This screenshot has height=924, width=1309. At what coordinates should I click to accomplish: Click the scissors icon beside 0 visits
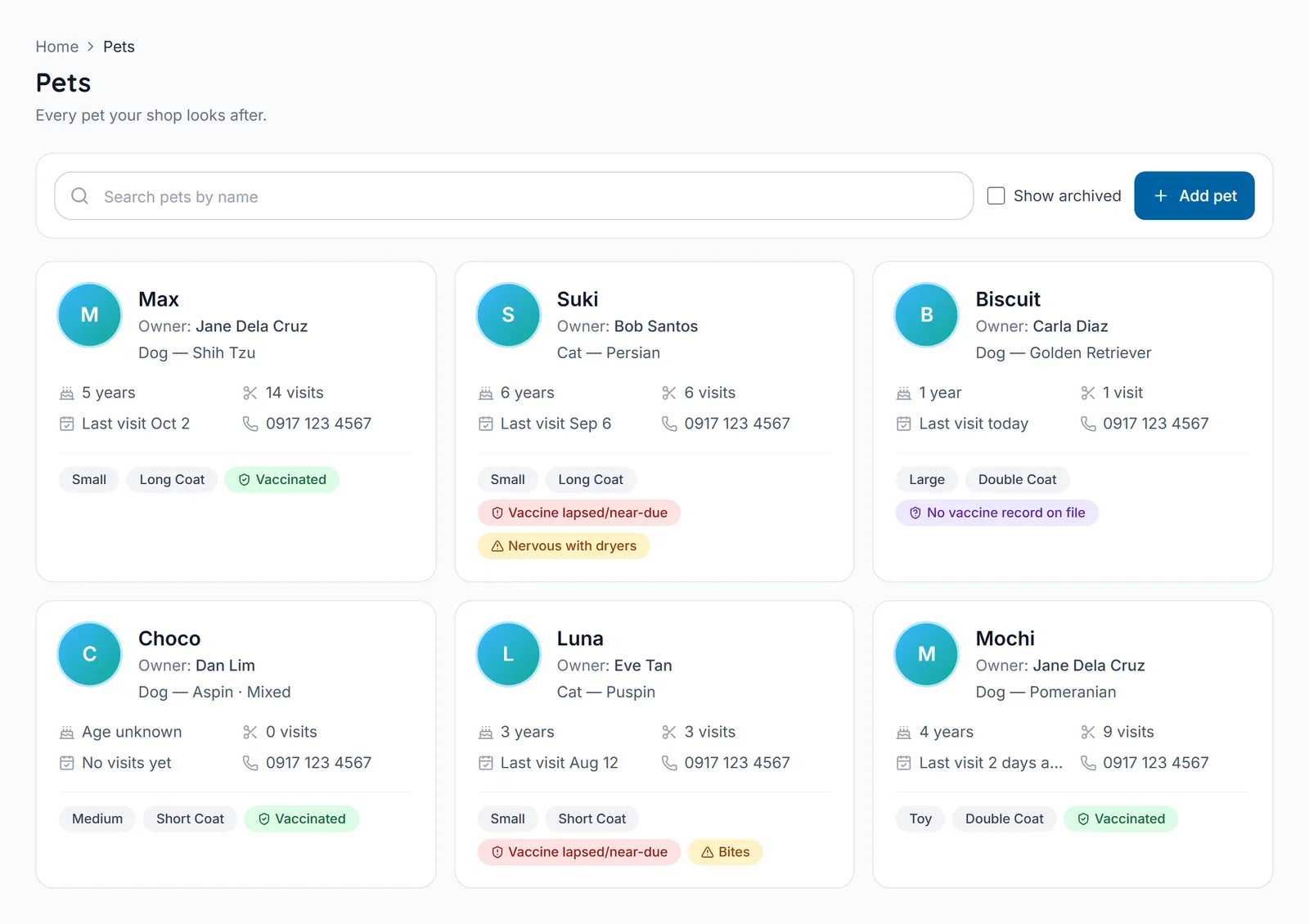point(250,733)
